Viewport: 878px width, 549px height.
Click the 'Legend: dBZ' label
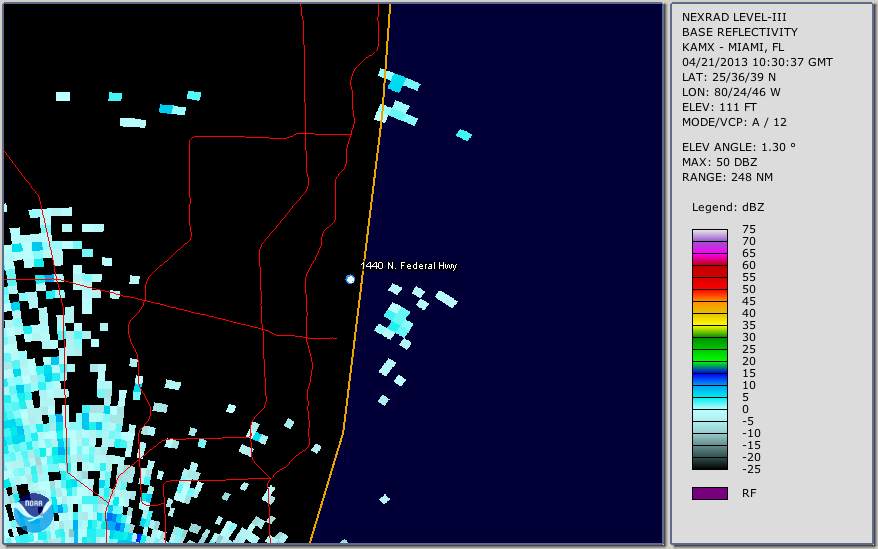pyautogui.click(x=727, y=207)
